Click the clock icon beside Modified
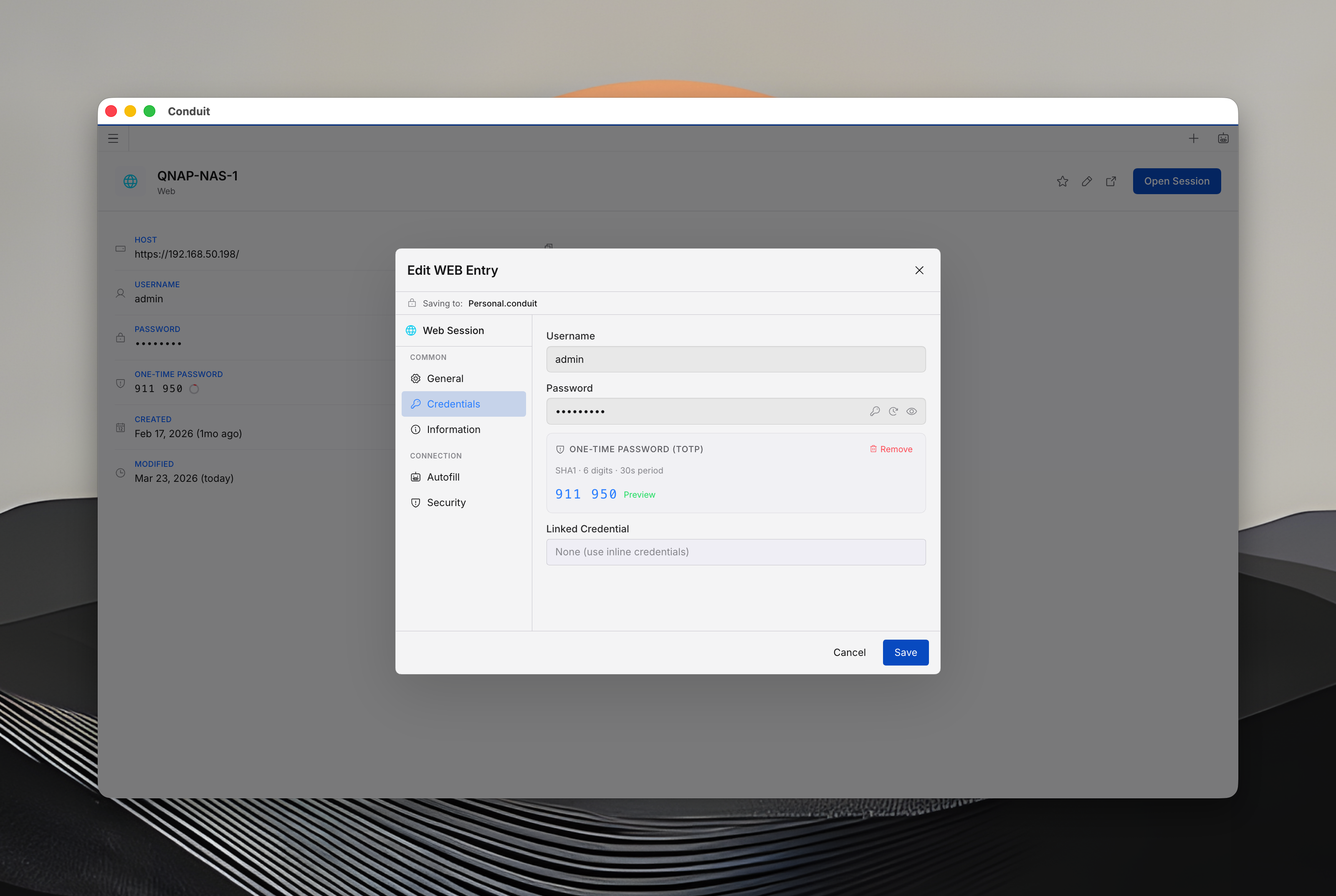1336x896 pixels. click(121, 473)
